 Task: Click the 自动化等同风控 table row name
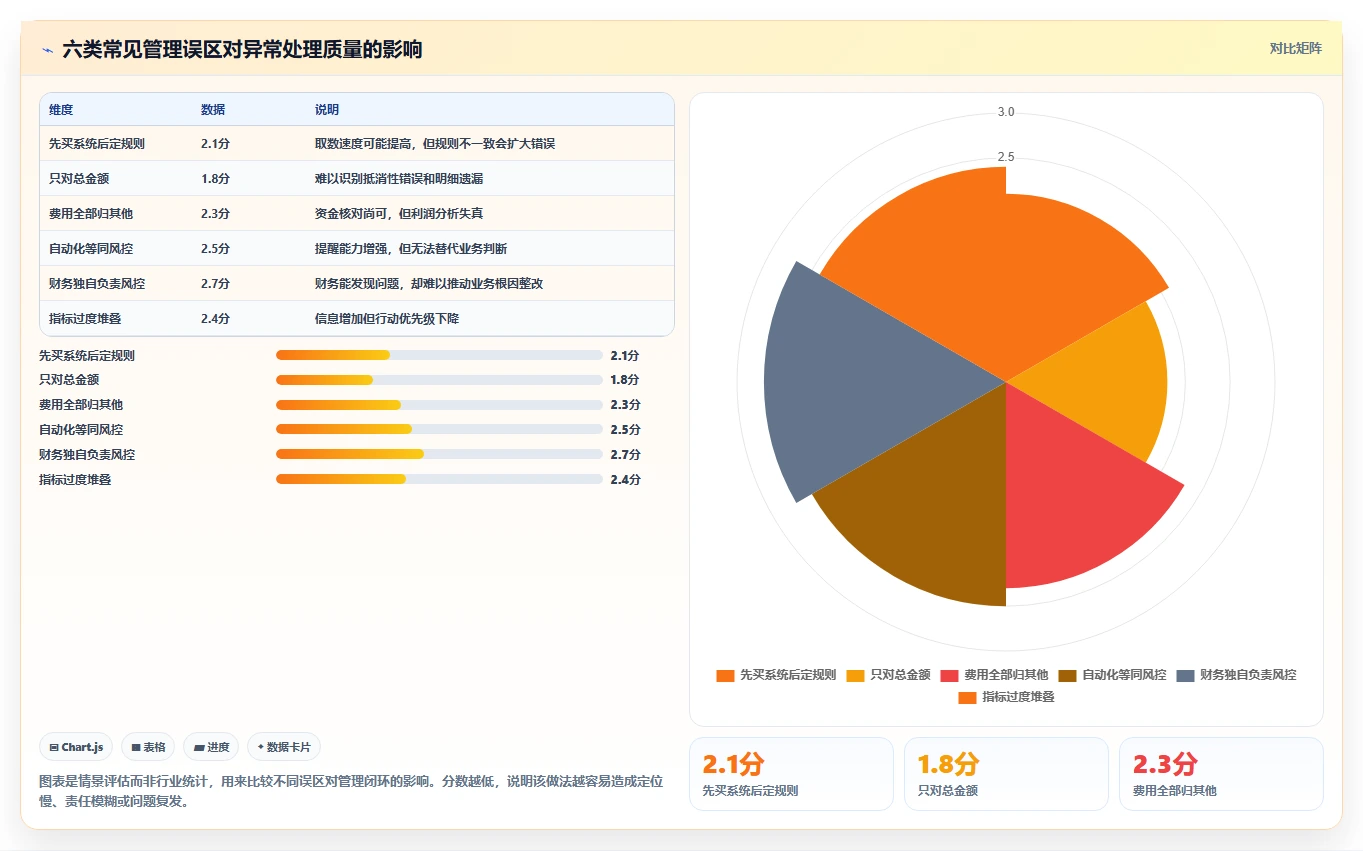coord(91,249)
